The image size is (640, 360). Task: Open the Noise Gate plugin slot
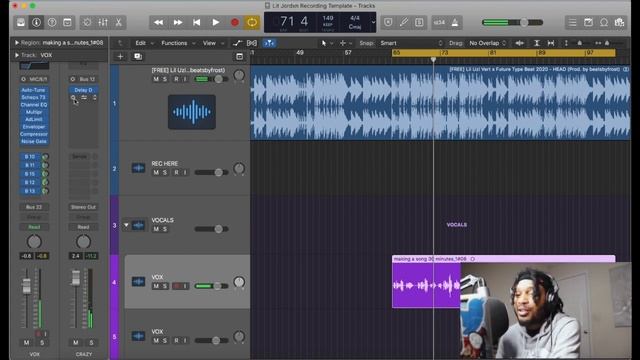coord(33,141)
